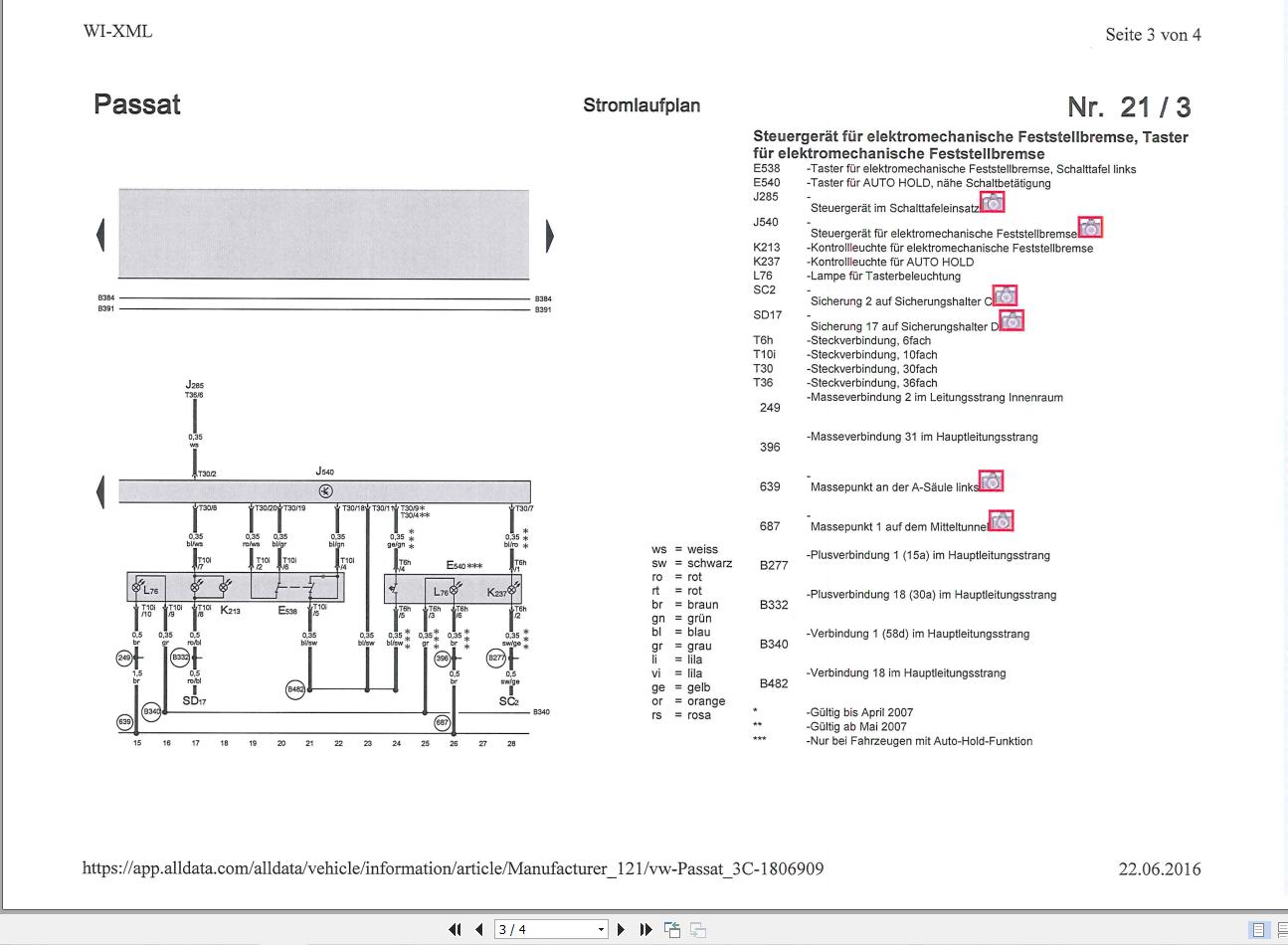Open image of Massepunkt 639 A-Säule links
1288x945 pixels.
pos(991,481)
